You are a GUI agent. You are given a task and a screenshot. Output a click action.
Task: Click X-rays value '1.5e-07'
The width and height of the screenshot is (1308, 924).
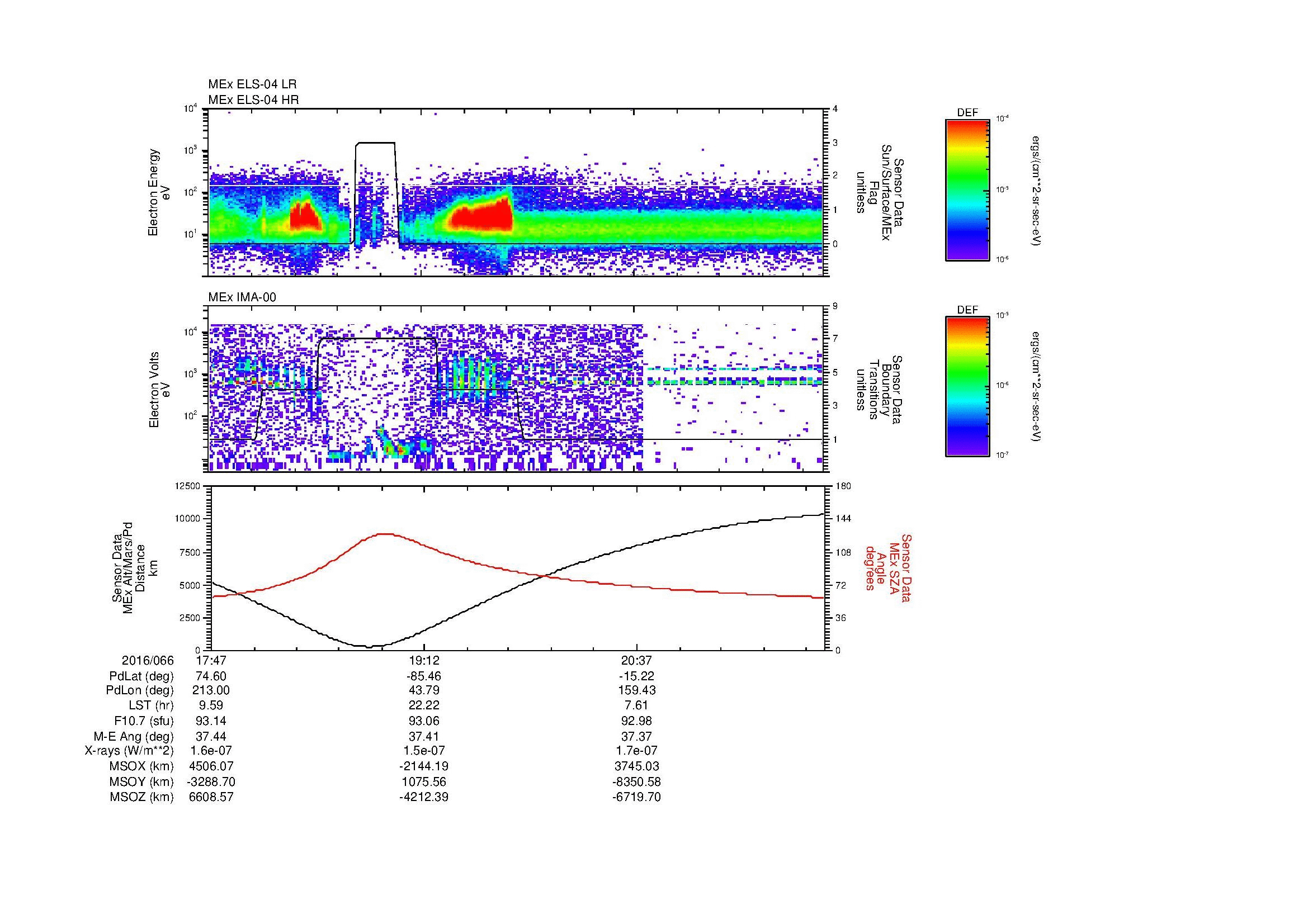tap(424, 751)
